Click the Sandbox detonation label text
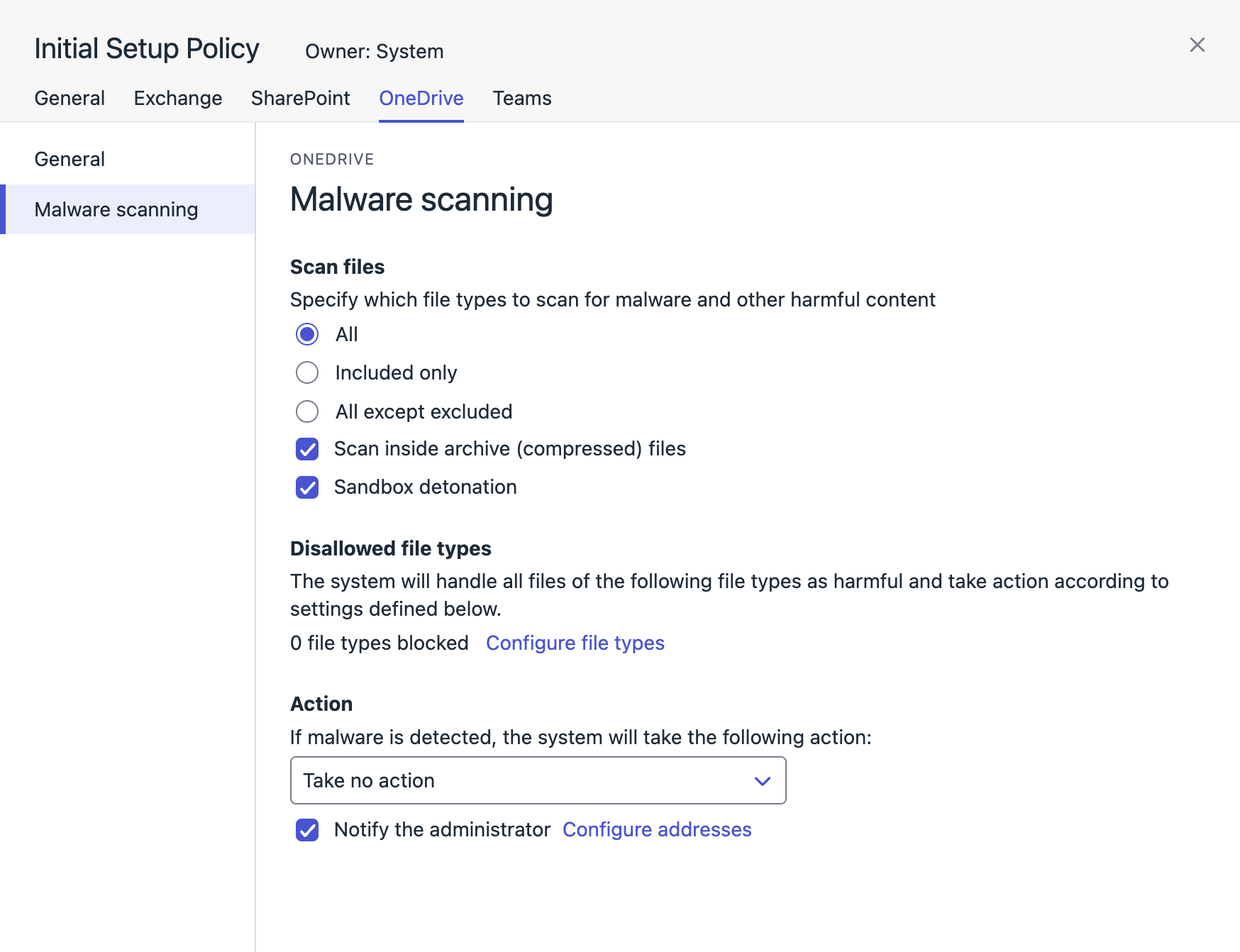This screenshot has height=952, width=1240. [425, 487]
